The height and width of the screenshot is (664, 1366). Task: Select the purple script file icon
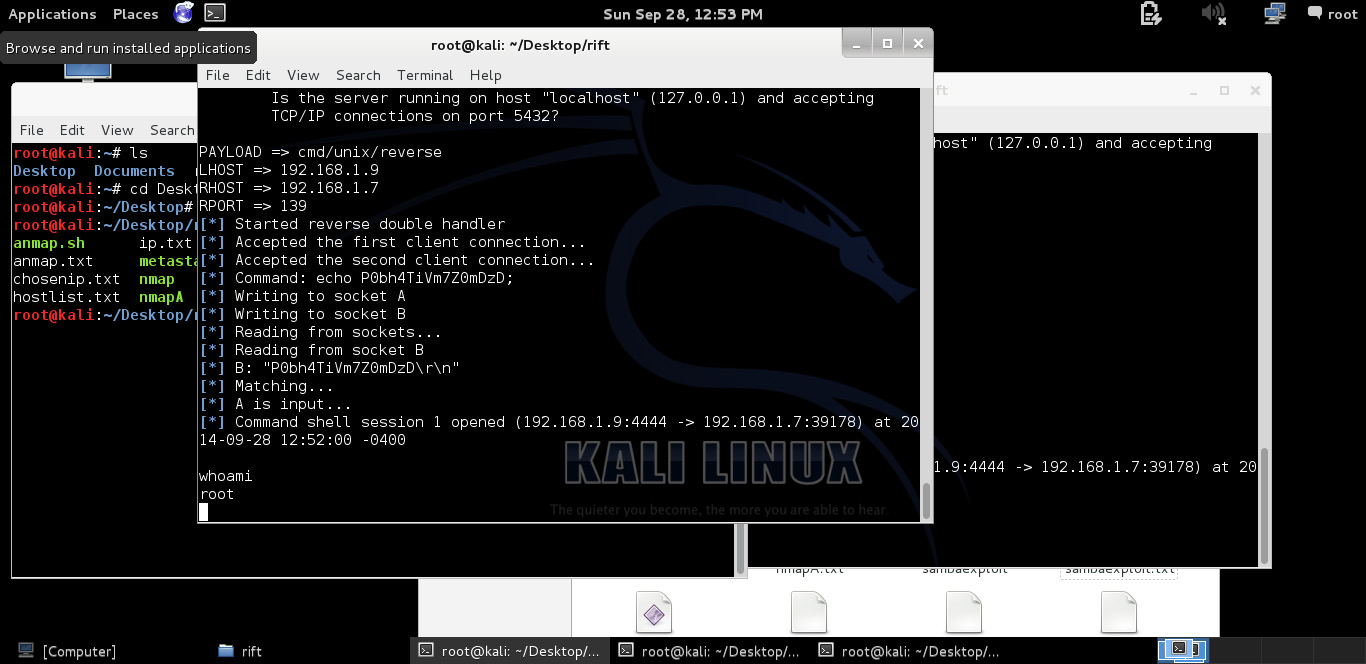[x=654, y=611]
